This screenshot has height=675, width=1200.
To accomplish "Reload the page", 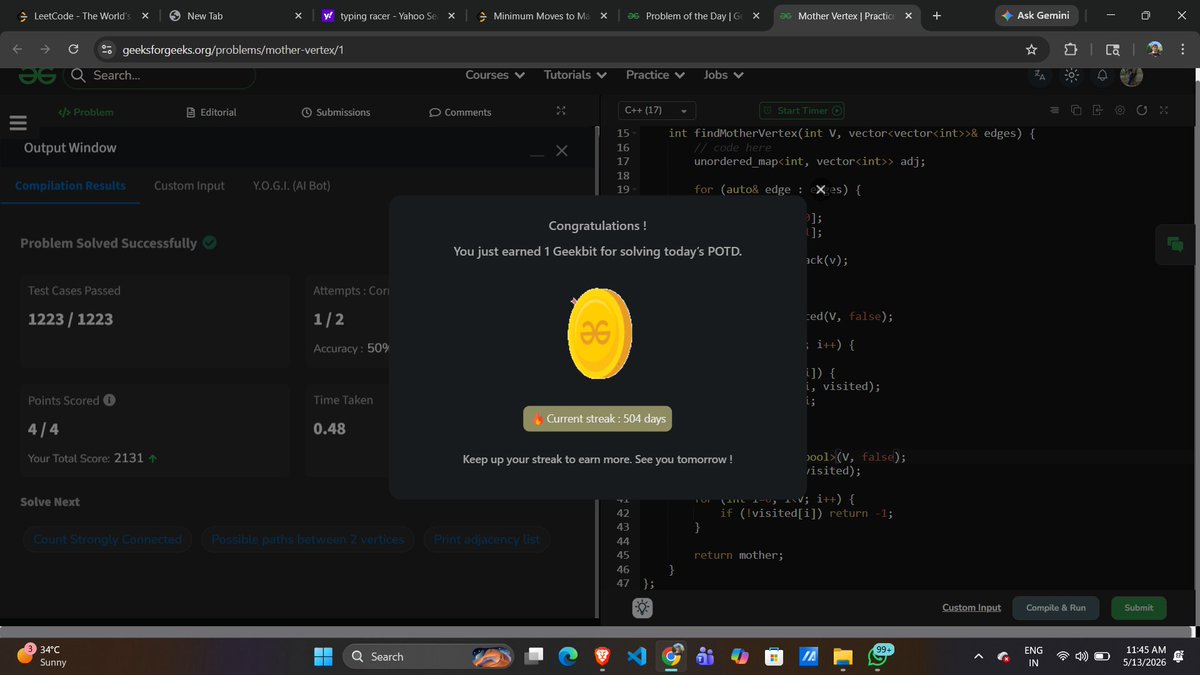I will pyautogui.click(x=73, y=49).
